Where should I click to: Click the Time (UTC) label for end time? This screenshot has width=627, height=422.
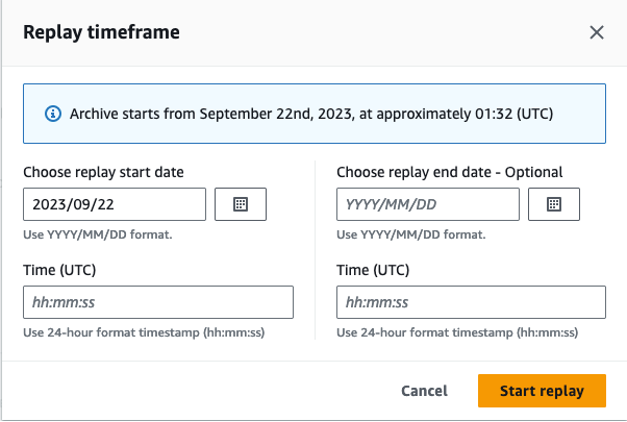pos(373,270)
